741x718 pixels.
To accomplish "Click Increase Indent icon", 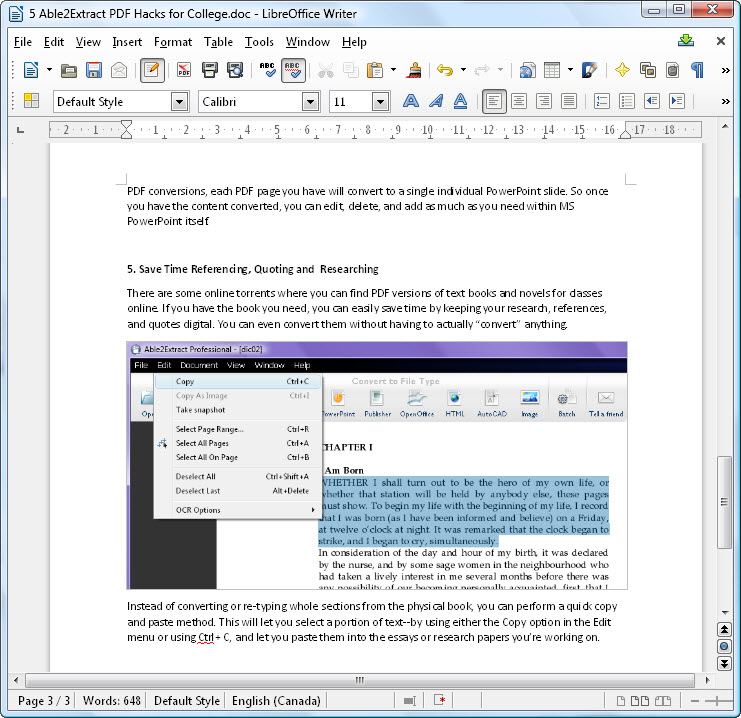I will 677,101.
